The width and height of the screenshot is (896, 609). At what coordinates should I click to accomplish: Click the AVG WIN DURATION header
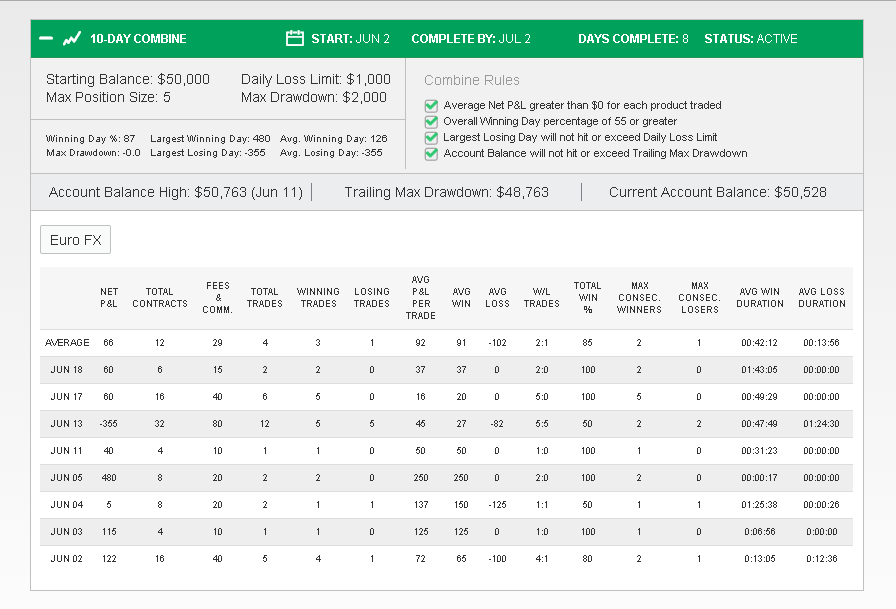760,298
